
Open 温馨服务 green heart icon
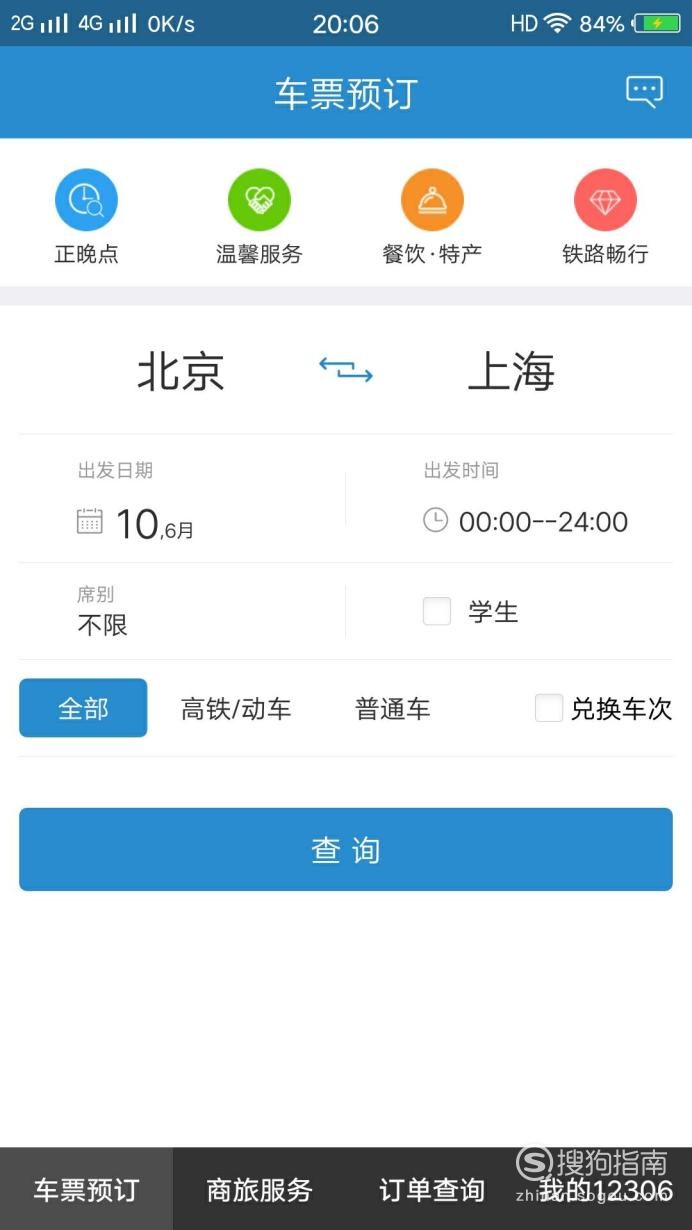259,199
